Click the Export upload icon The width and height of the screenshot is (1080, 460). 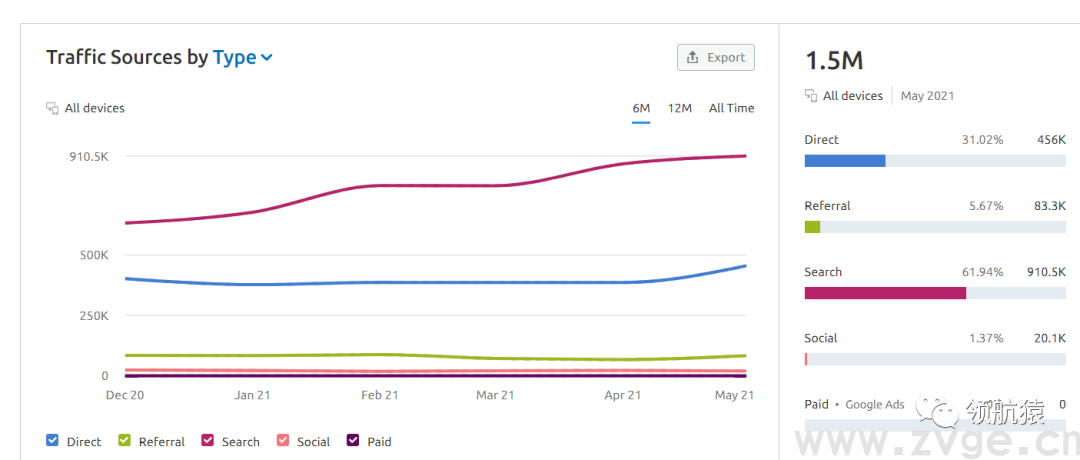693,58
